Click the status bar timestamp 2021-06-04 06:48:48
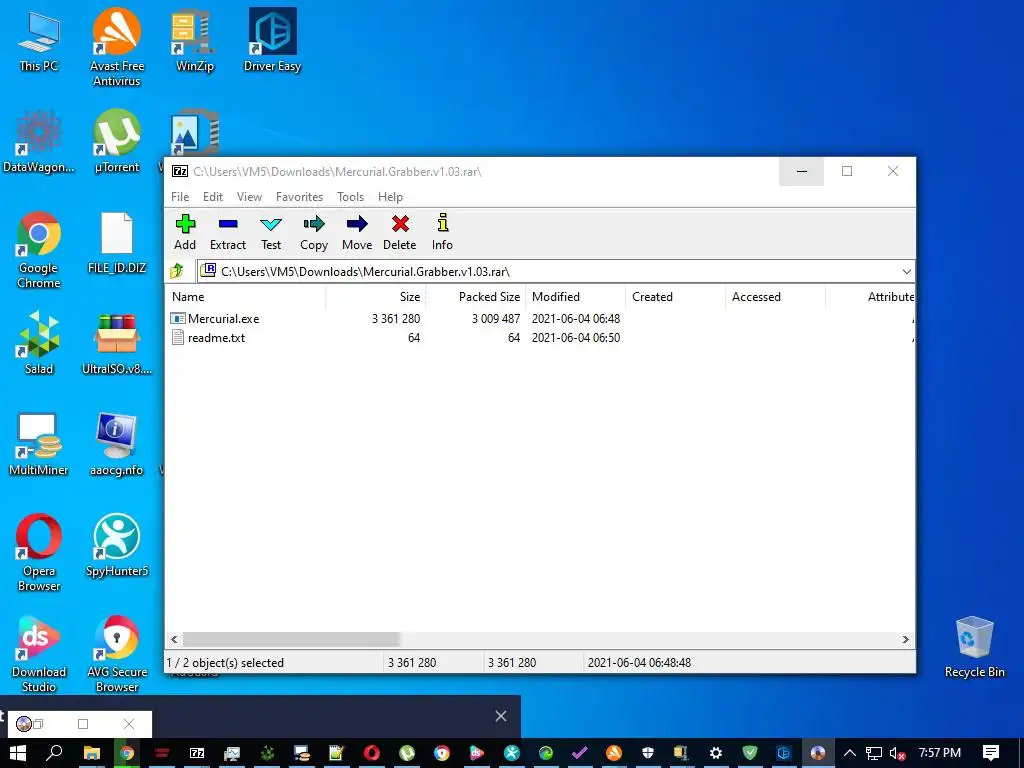1024x768 pixels. click(639, 663)
